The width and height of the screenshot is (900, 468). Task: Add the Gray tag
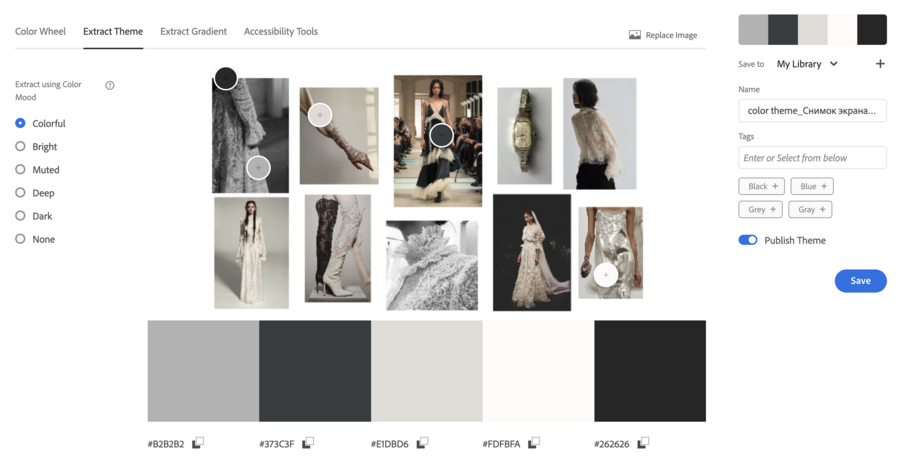(x=810, y=210)
